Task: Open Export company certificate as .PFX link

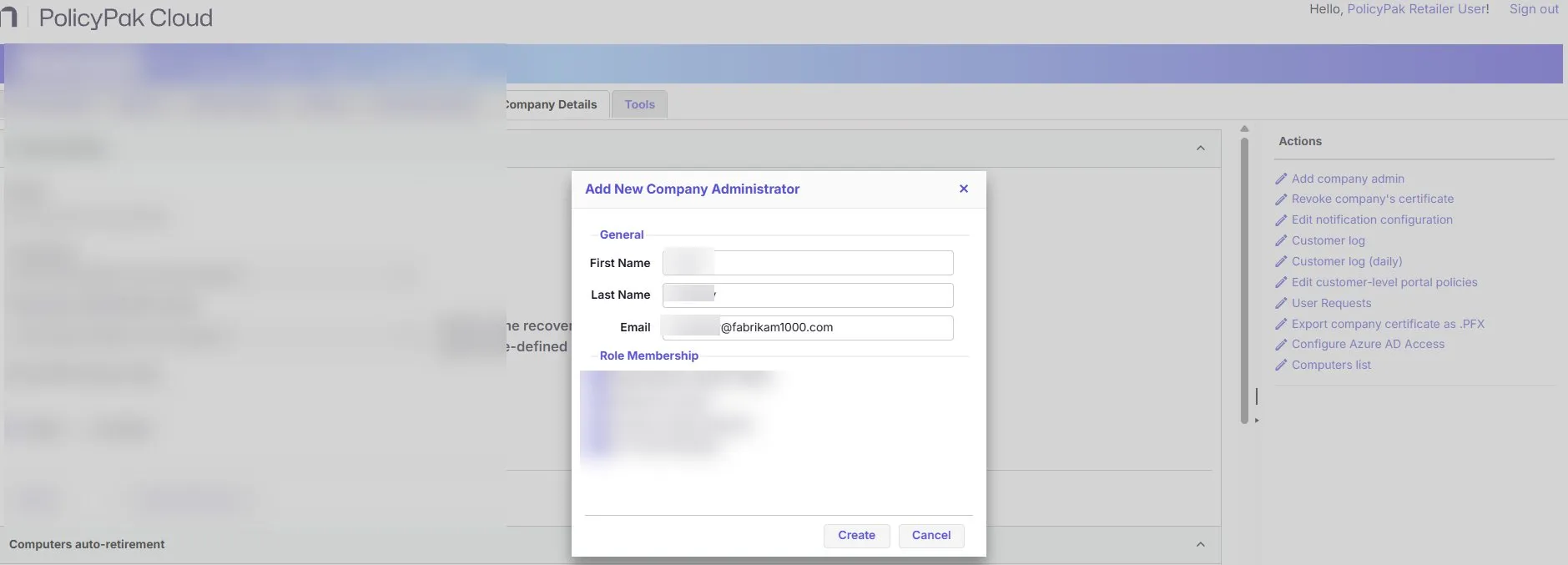Action: pyautogui.click(x=1388, y=324)
